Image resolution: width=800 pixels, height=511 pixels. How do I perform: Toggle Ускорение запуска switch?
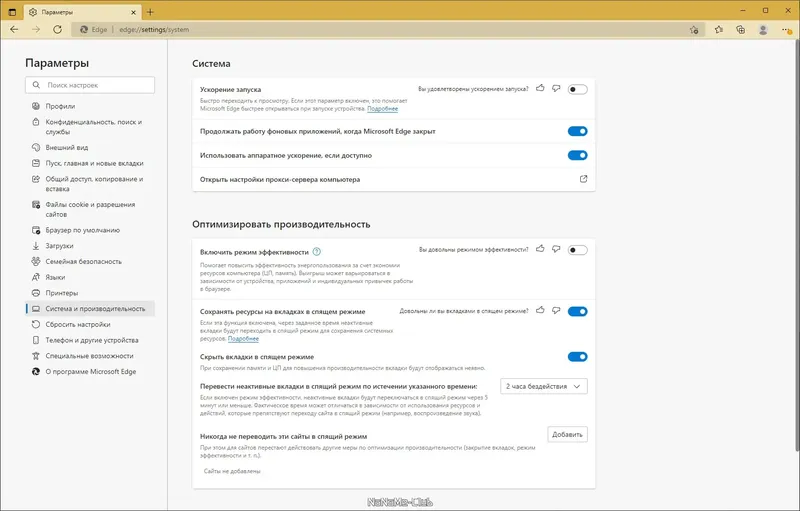point(578,89)
